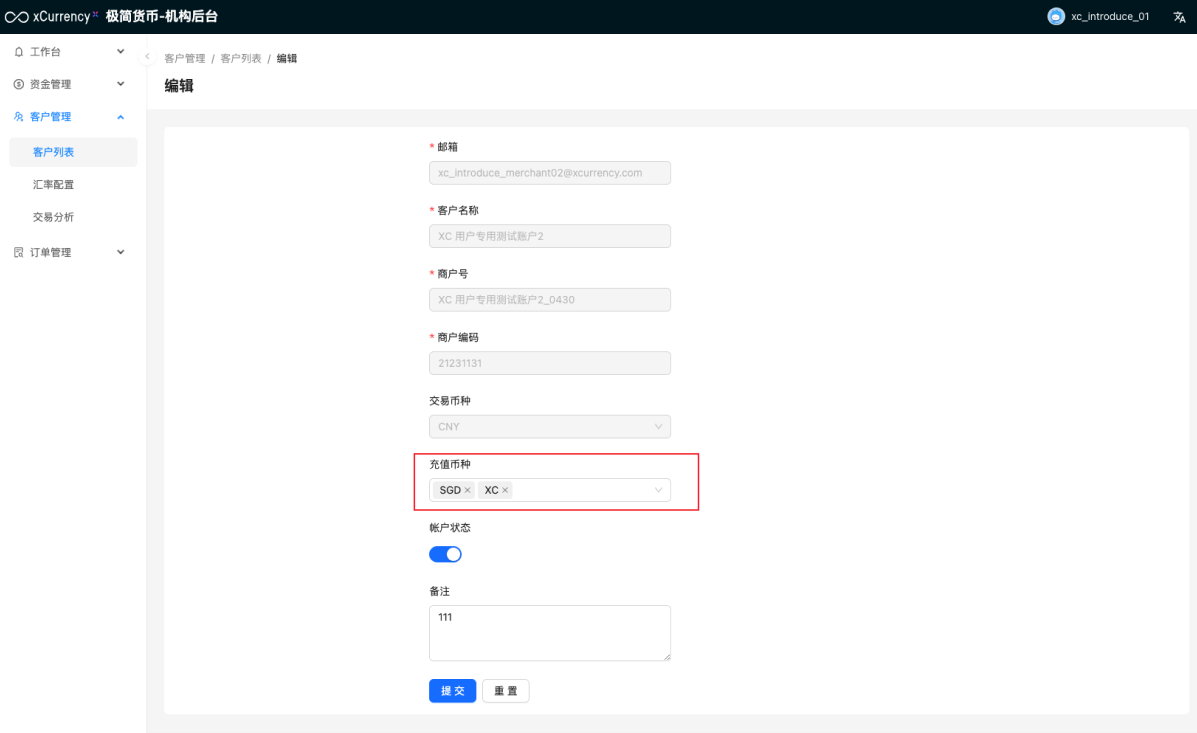This screenshot has height=733, width=1197.
Task: Click the 订单管理 document icon
Action: point(18,253)
